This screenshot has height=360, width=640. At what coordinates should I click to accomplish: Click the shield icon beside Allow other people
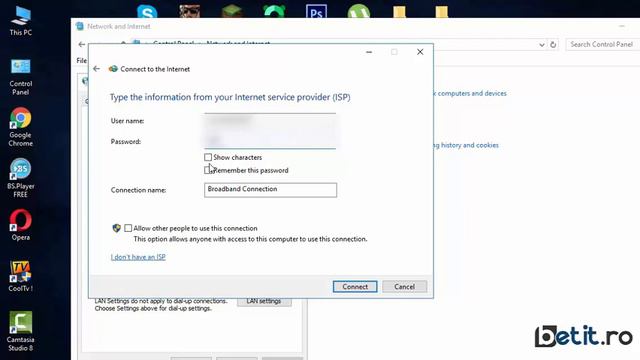click(116, 228)
